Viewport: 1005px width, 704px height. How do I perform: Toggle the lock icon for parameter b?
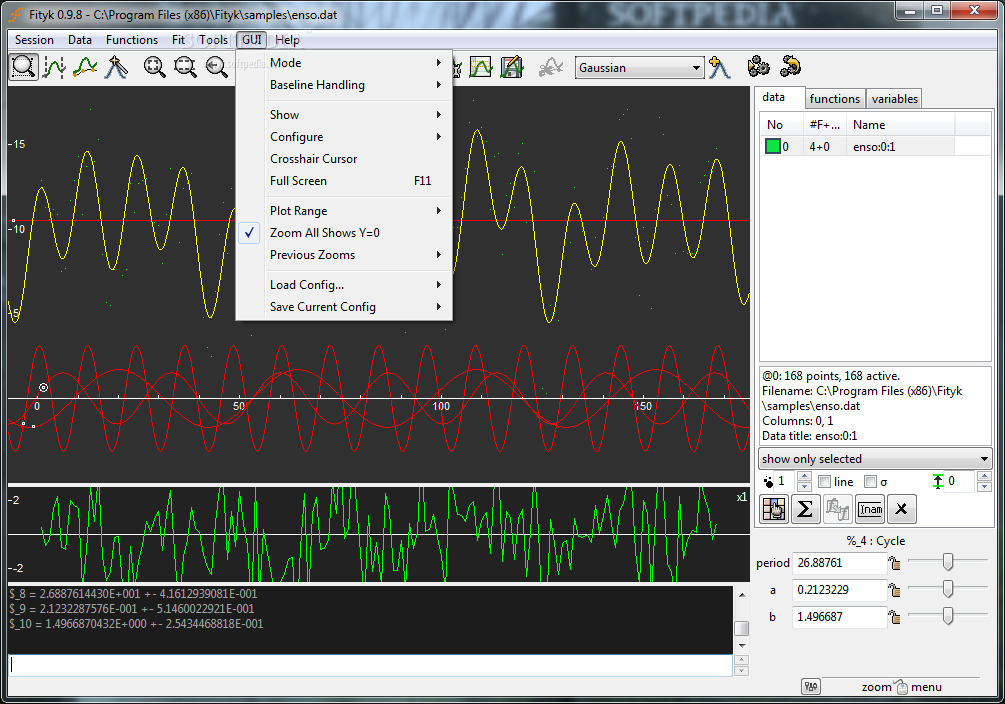pyautogui.click(x=894, y=617)
